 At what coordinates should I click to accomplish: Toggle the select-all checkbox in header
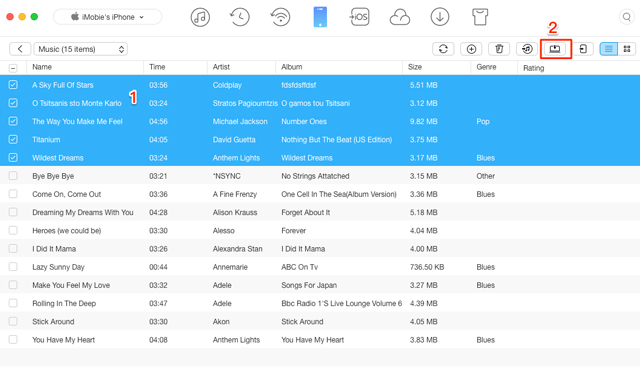coord(13,68)
